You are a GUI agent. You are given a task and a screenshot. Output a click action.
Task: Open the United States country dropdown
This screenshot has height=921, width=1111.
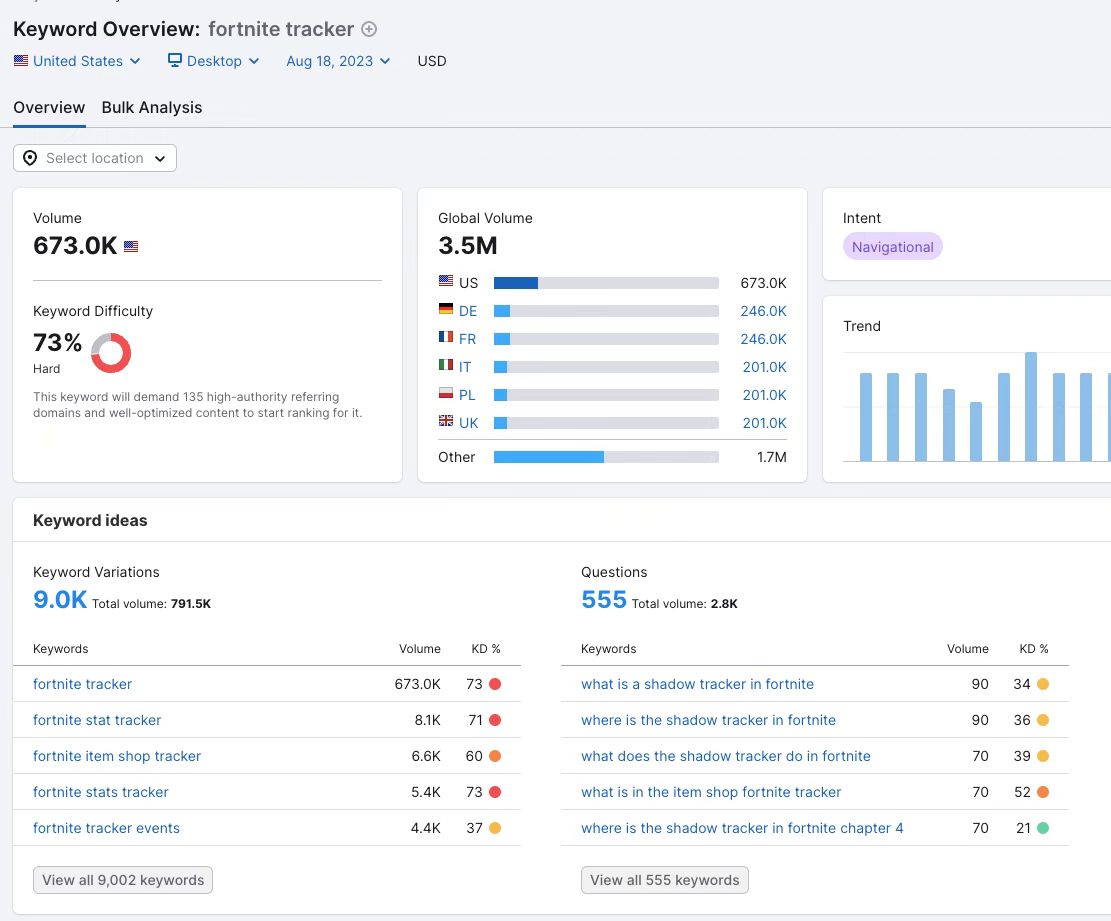[77, 61]
